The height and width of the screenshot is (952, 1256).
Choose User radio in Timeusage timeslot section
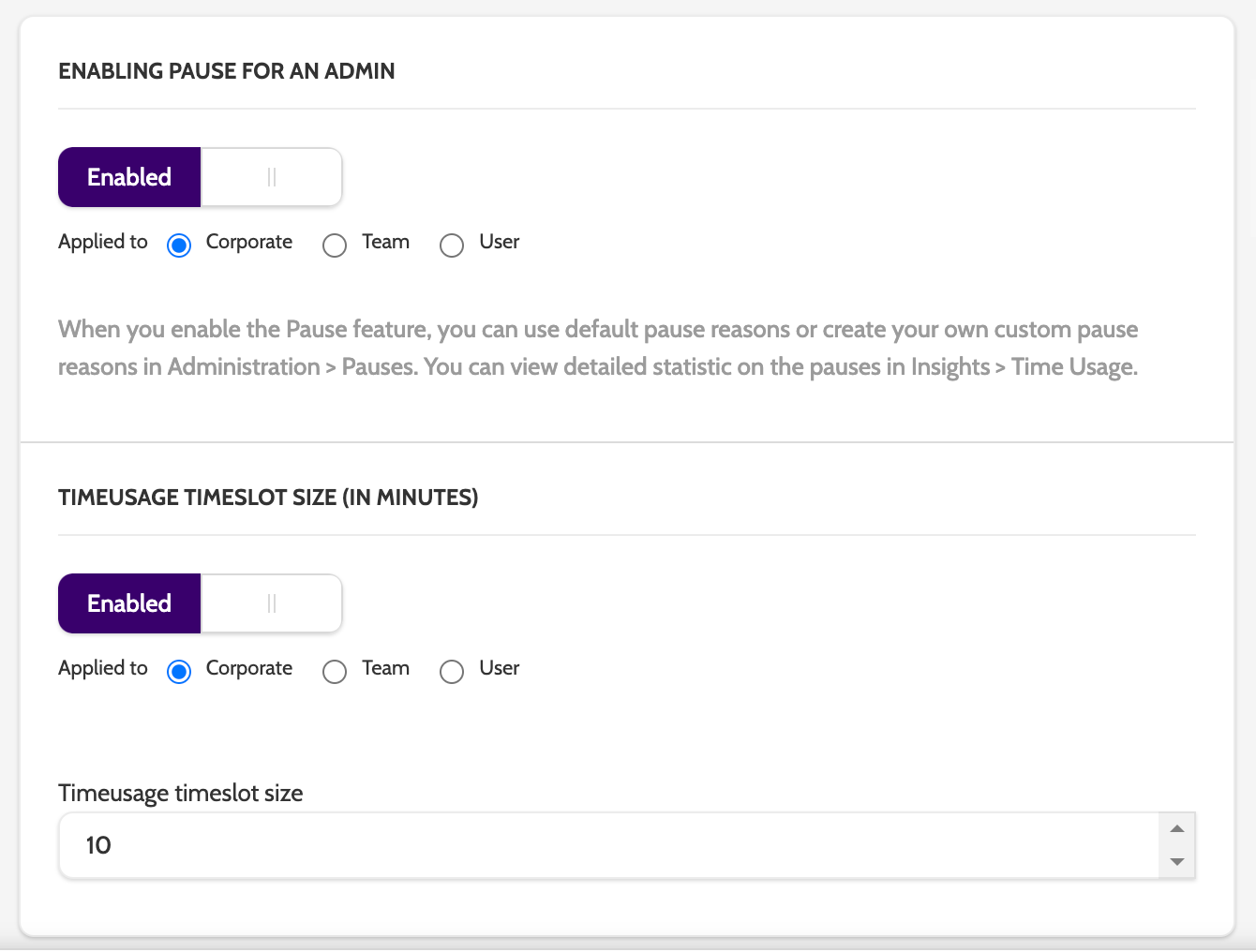(x=452, y=672)
